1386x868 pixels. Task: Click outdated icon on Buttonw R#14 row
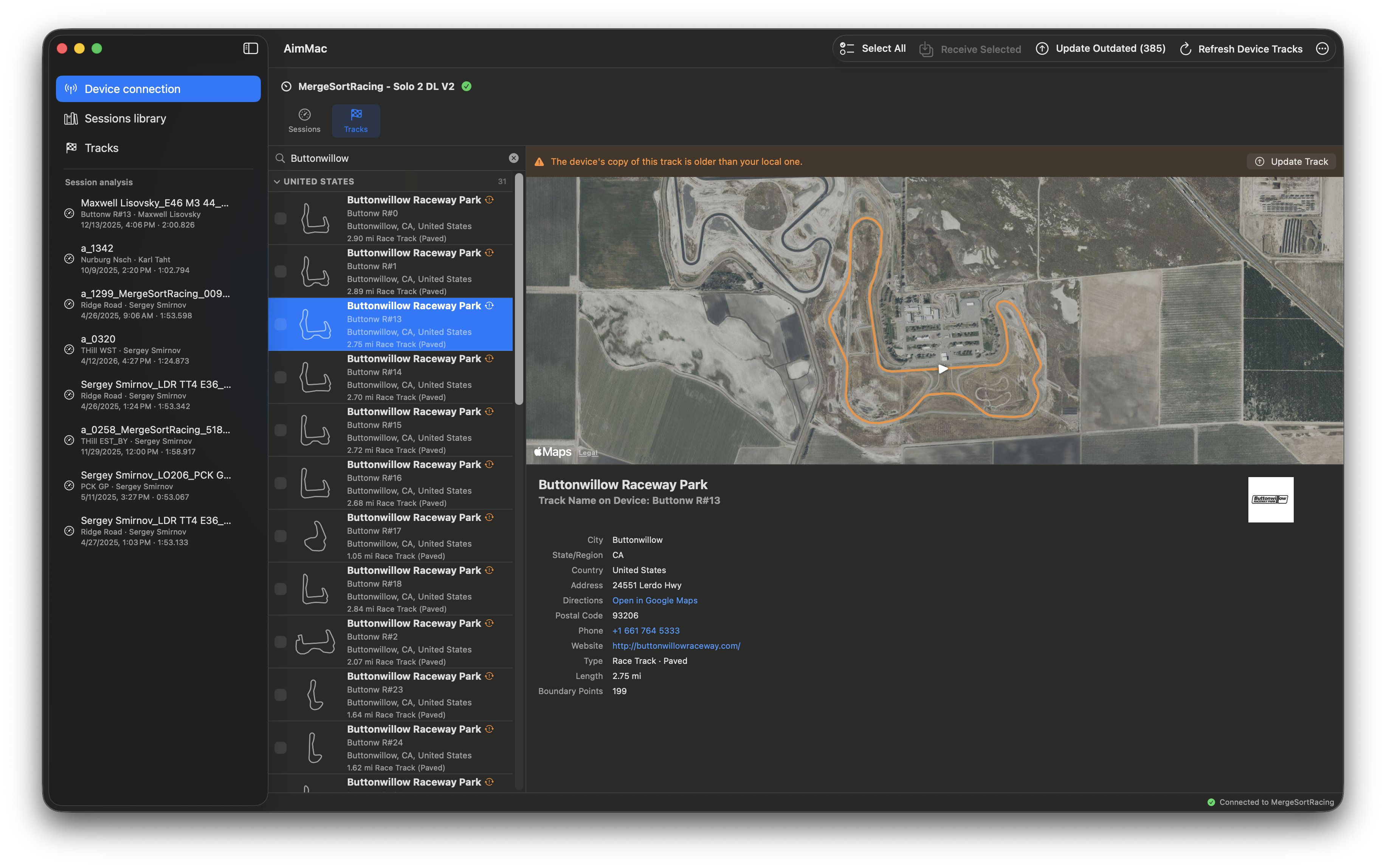point(489,358)
